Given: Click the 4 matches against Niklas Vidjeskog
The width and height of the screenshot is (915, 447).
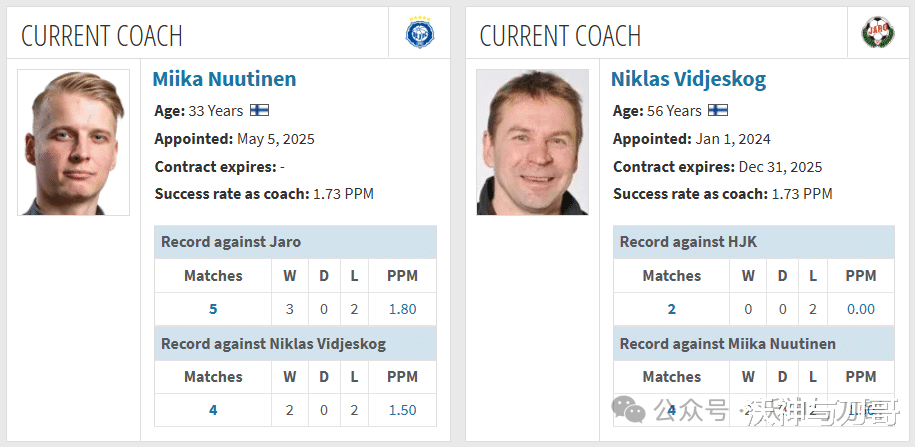Looking at the screenshot, I should tap(213, 410).
